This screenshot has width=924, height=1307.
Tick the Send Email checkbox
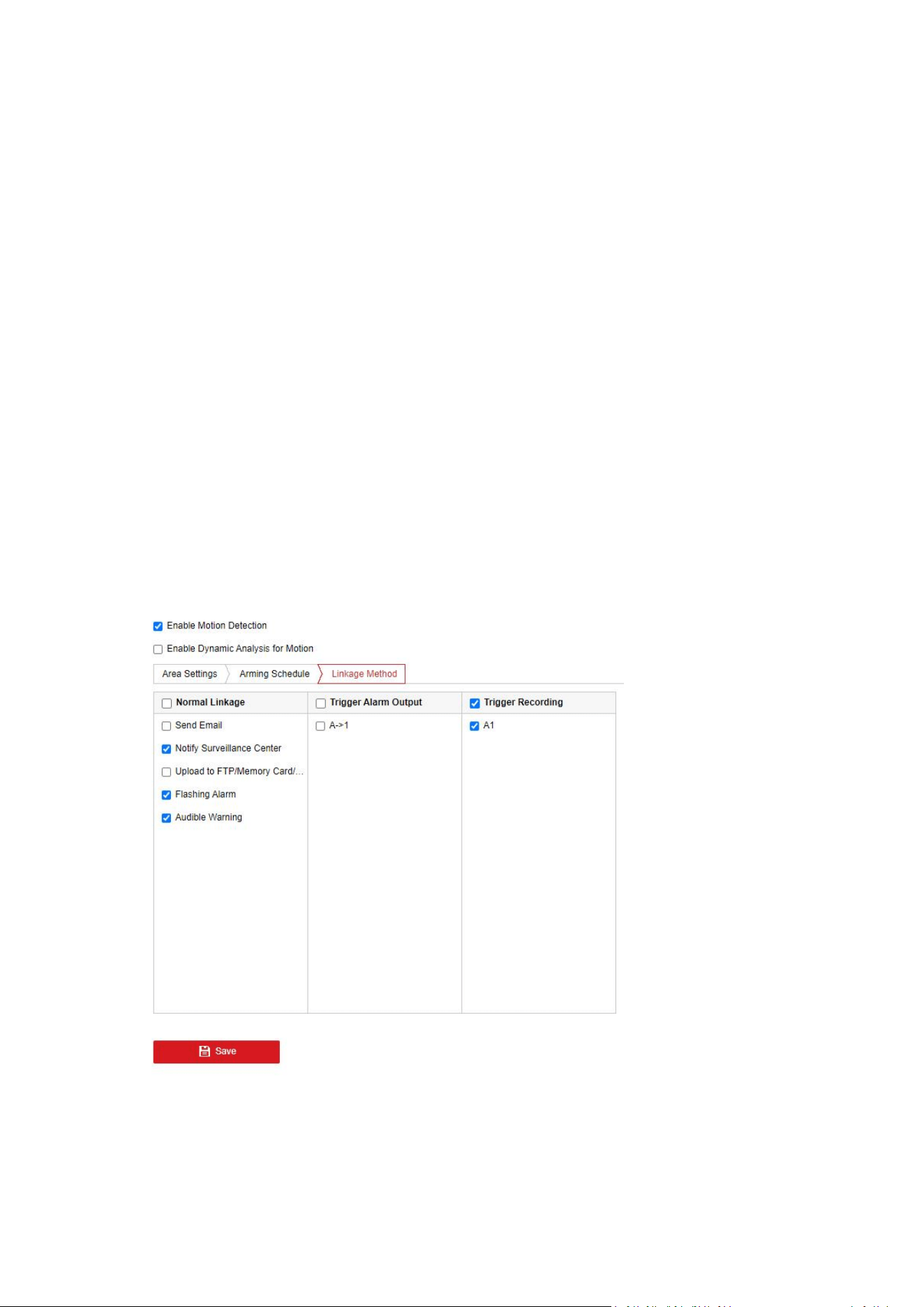[166, 726]
